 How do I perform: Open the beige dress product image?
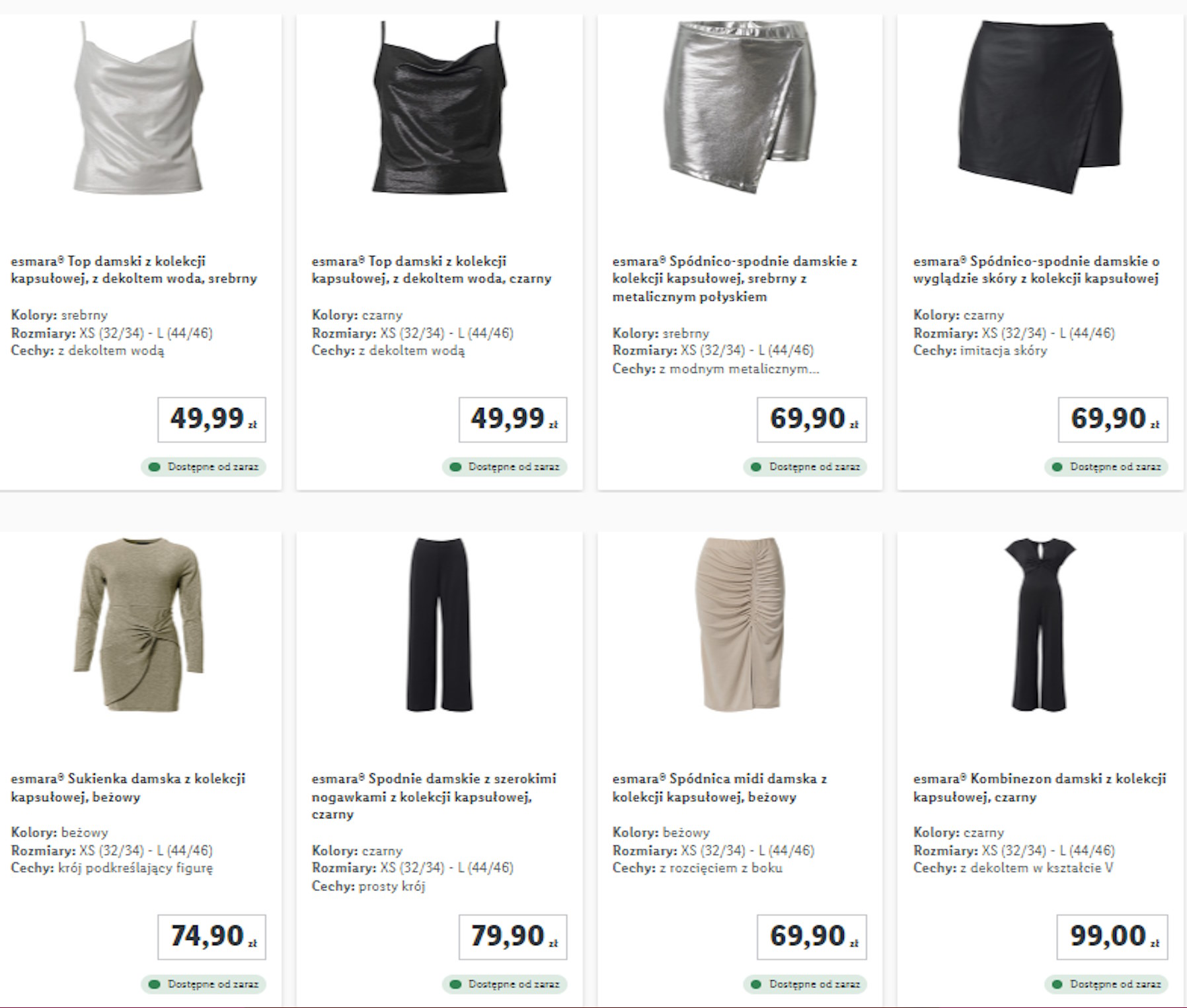(137, 625)
